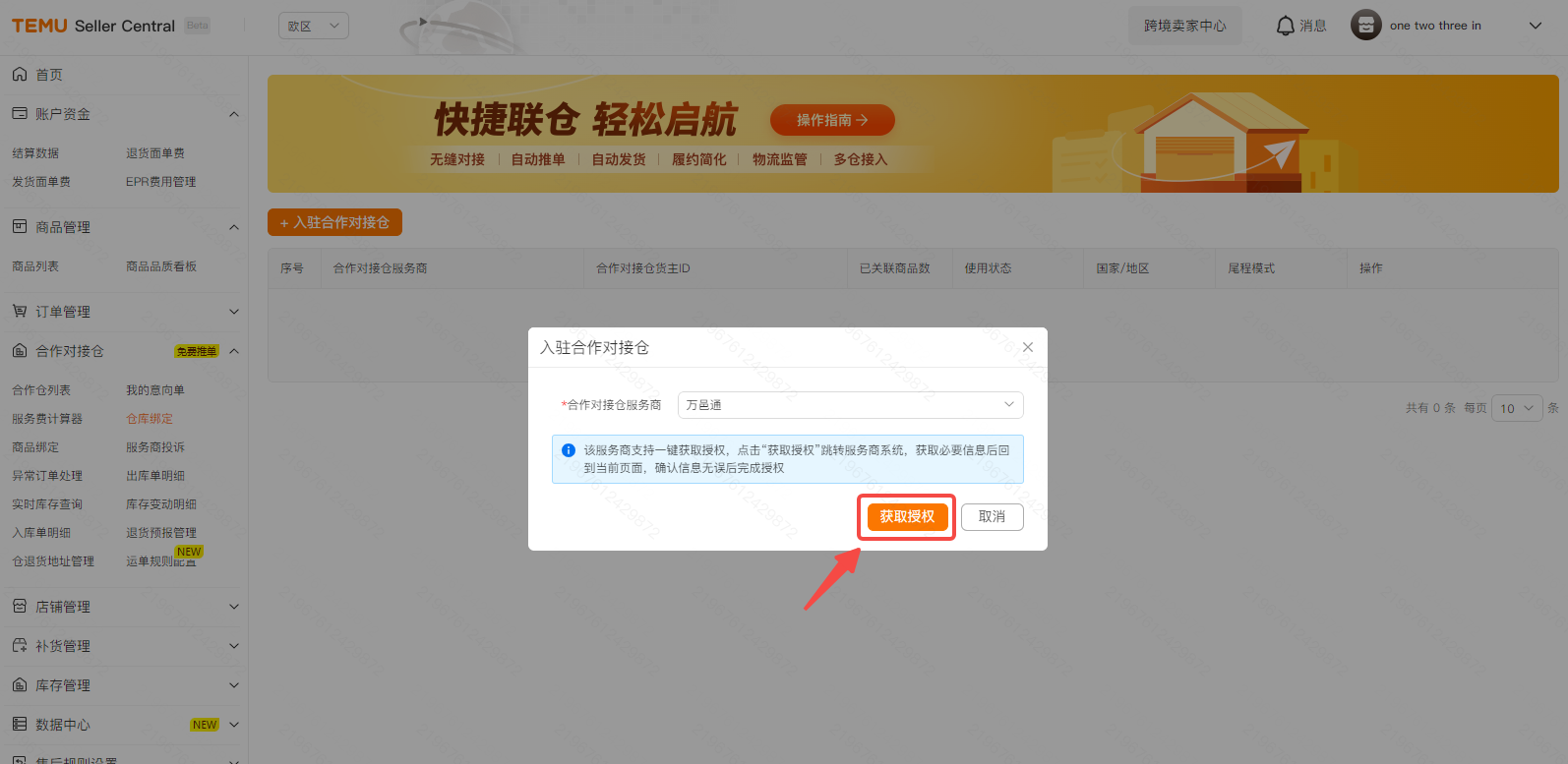The image size is (1568, 764).
Task: Open 出库单明细 in the sidebar
Action: point(155,476)
